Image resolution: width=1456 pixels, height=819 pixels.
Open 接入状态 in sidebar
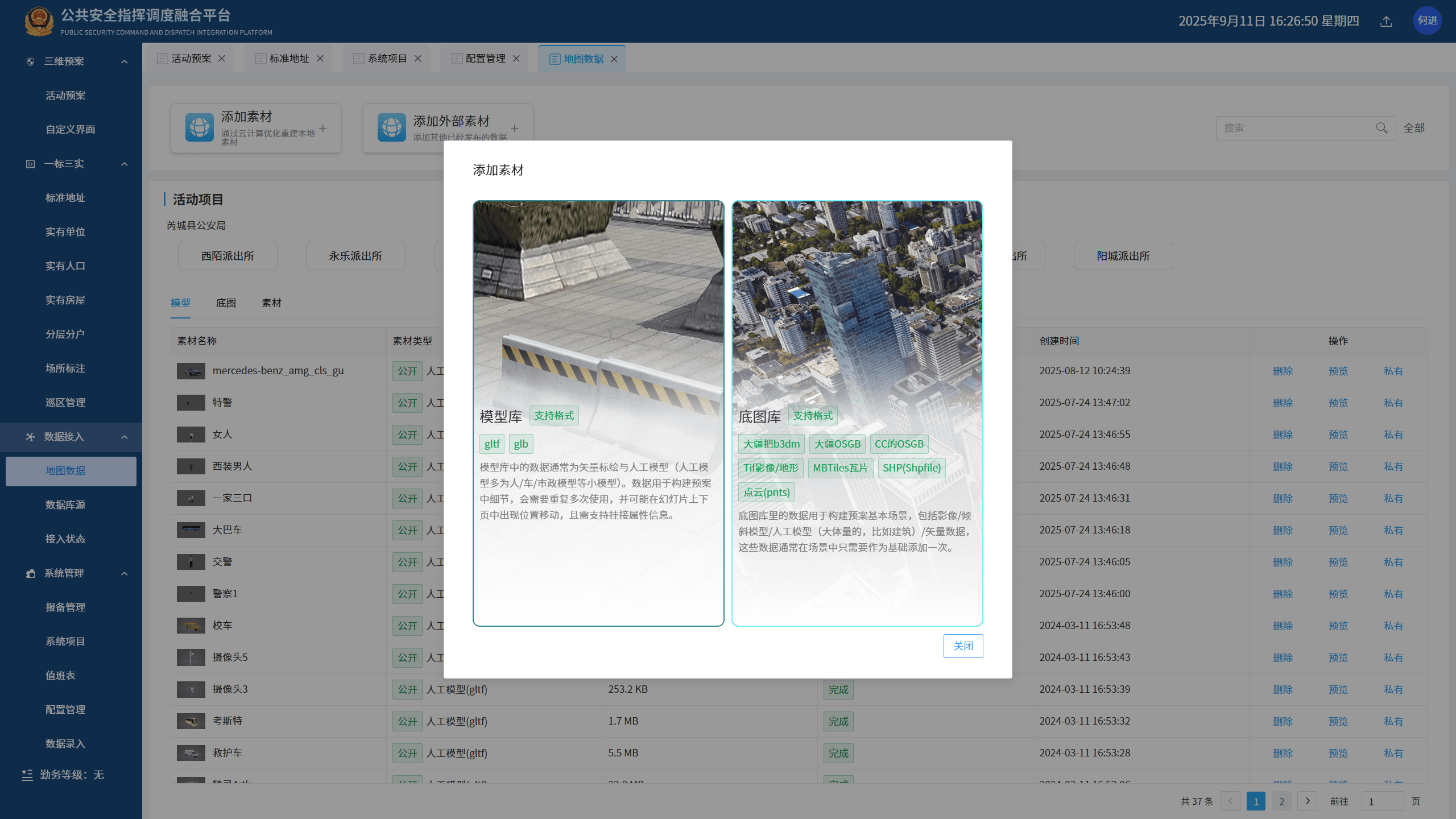click(x=65, y=539)
